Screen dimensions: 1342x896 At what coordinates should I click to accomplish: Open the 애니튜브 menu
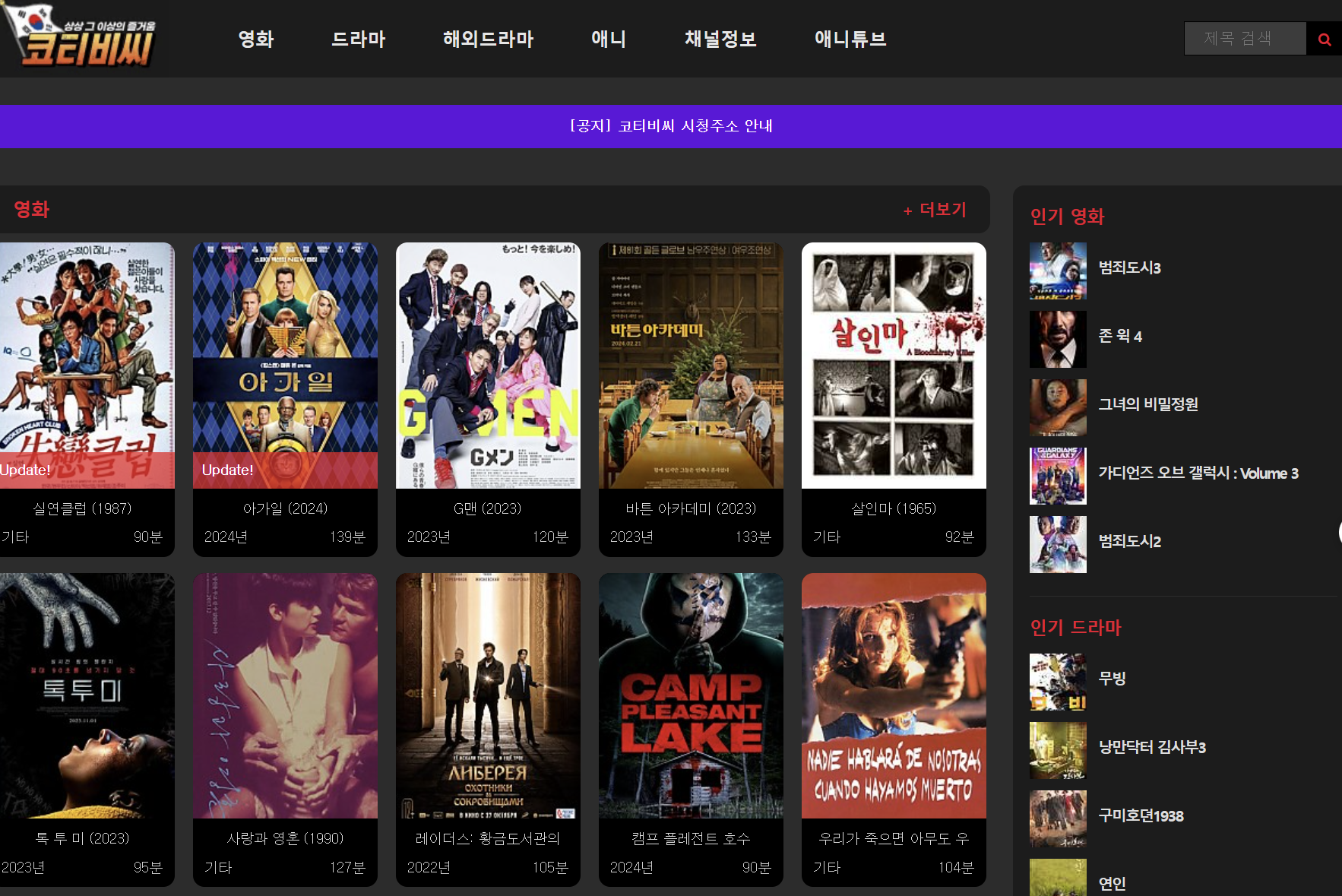click(850, 39)
